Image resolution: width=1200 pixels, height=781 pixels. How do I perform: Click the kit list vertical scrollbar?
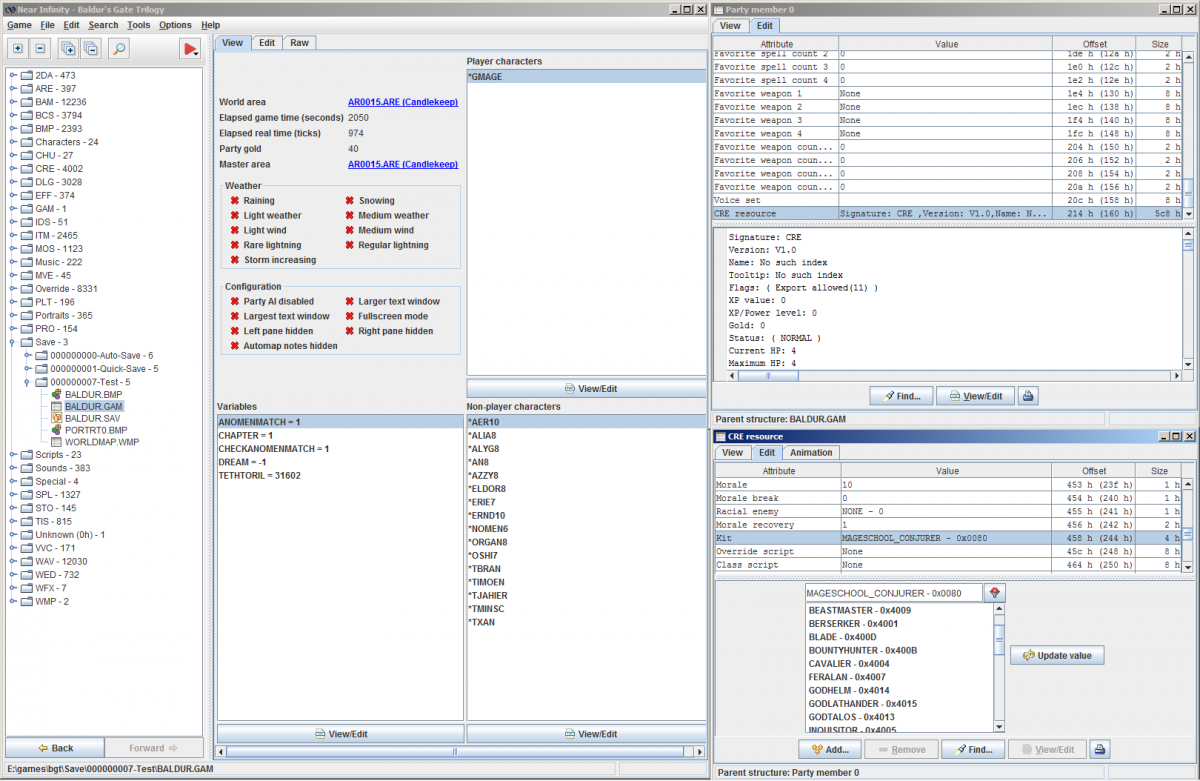[x=999, y=668]
